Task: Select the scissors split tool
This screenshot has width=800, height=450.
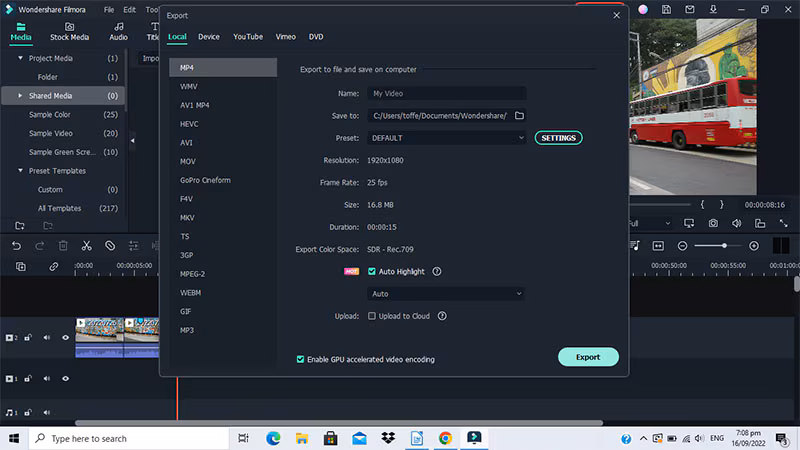Action: [87, 246]
